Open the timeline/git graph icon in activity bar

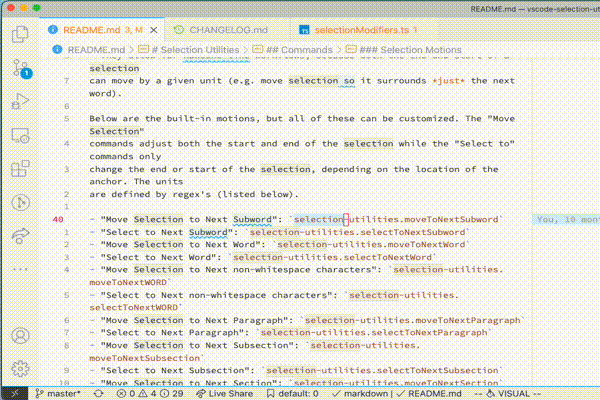20,202
